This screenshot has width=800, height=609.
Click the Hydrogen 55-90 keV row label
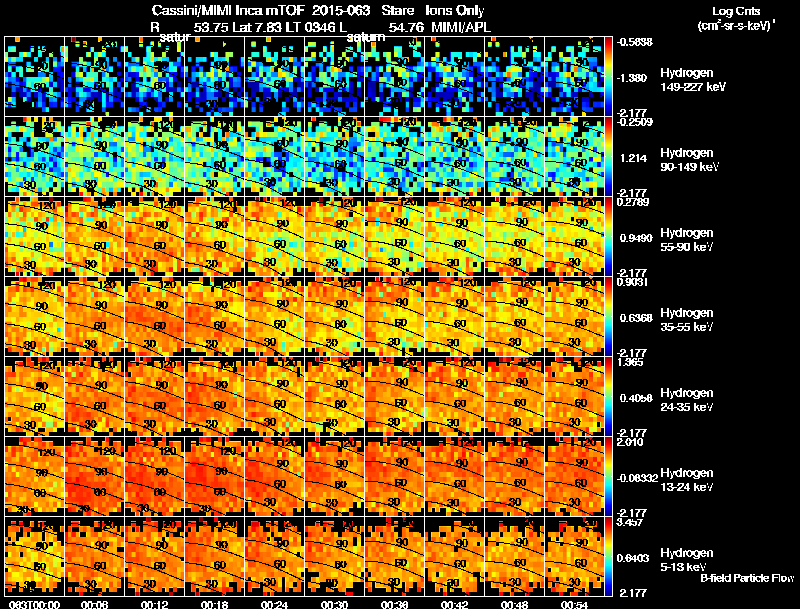tap(687, 240)
